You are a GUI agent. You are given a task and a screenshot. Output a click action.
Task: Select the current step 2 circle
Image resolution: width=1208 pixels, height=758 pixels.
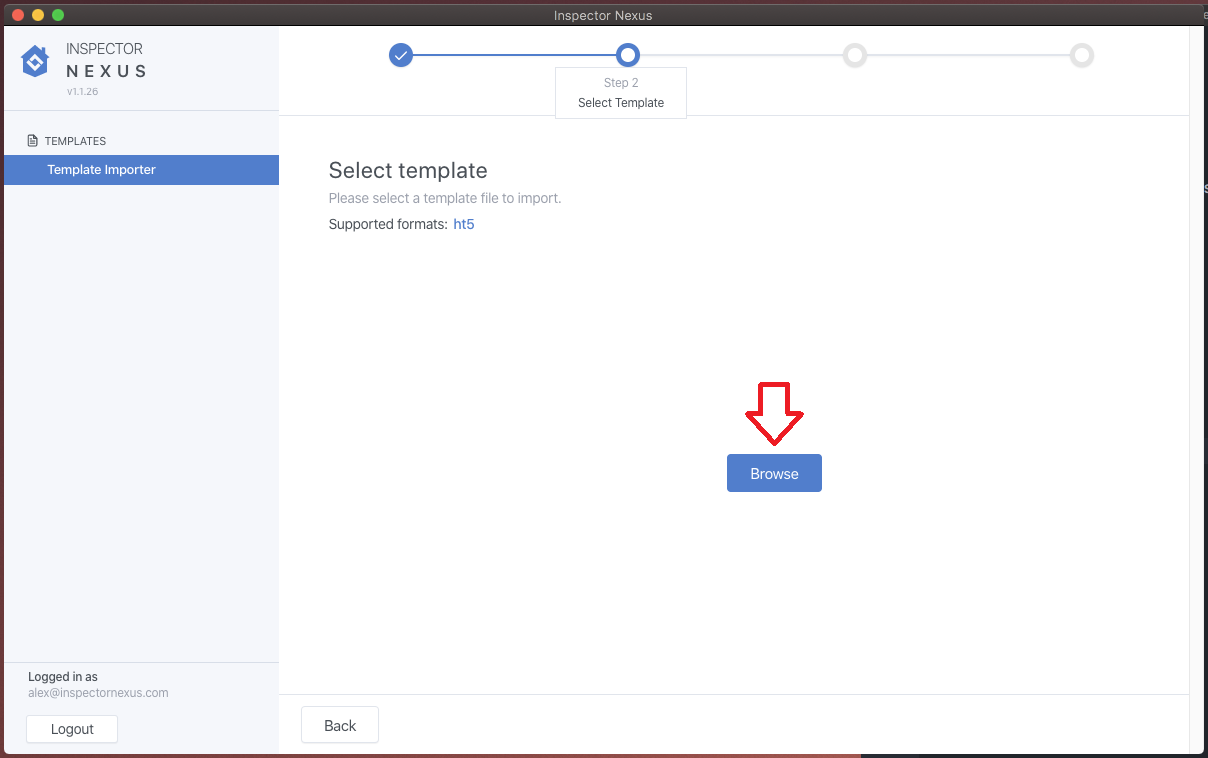pos(628,55)
